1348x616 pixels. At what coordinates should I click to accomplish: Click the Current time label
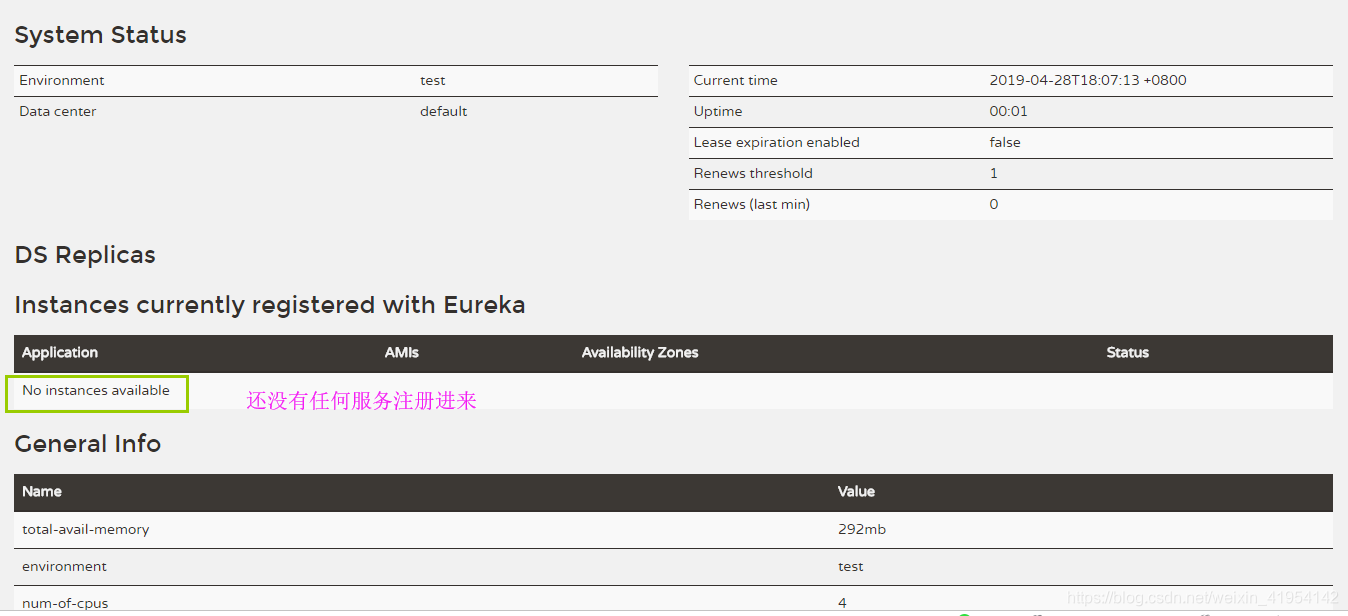(x=735, y=81)
